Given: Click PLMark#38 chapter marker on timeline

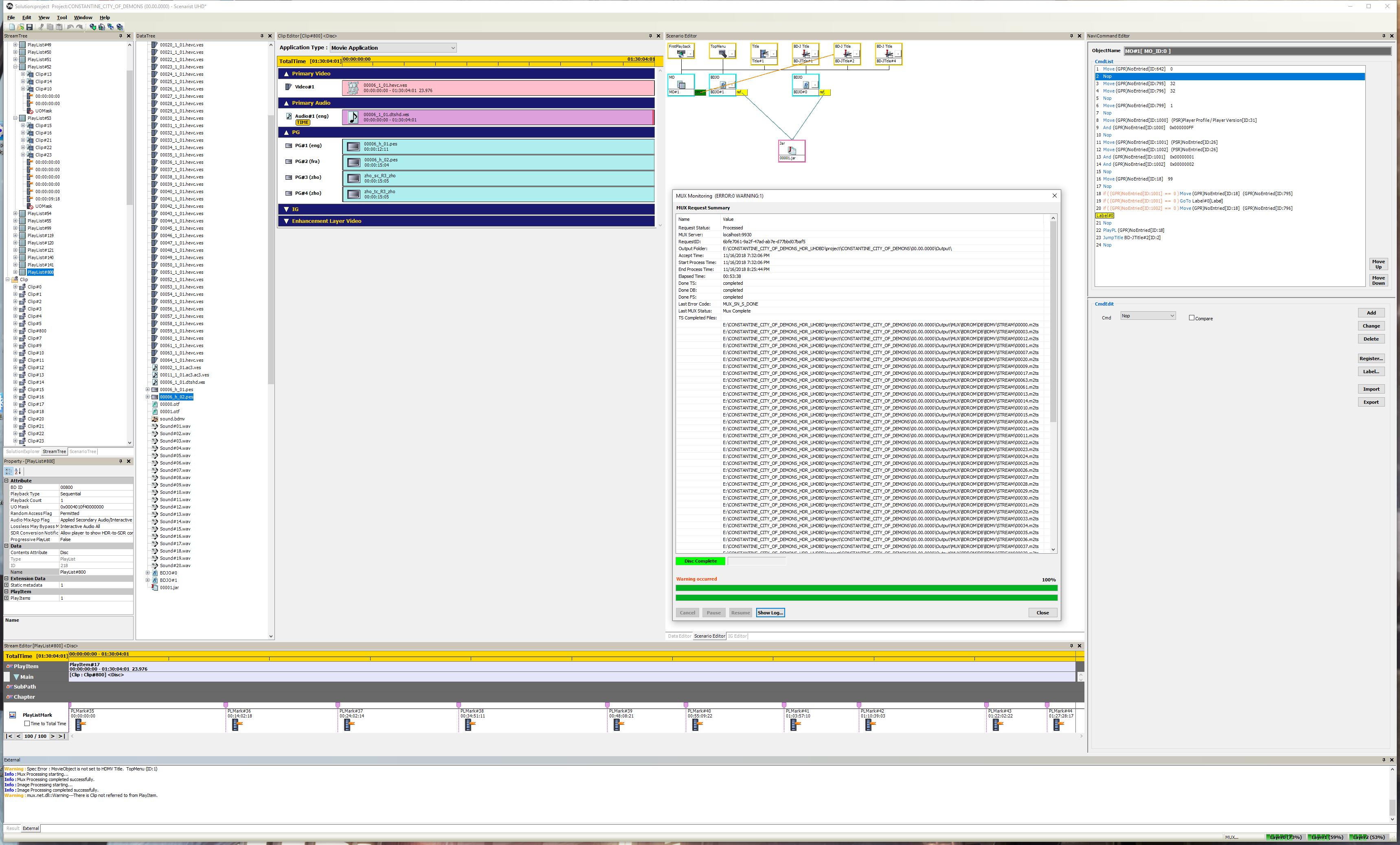Looking at the screenshot, I should (470, 724).
